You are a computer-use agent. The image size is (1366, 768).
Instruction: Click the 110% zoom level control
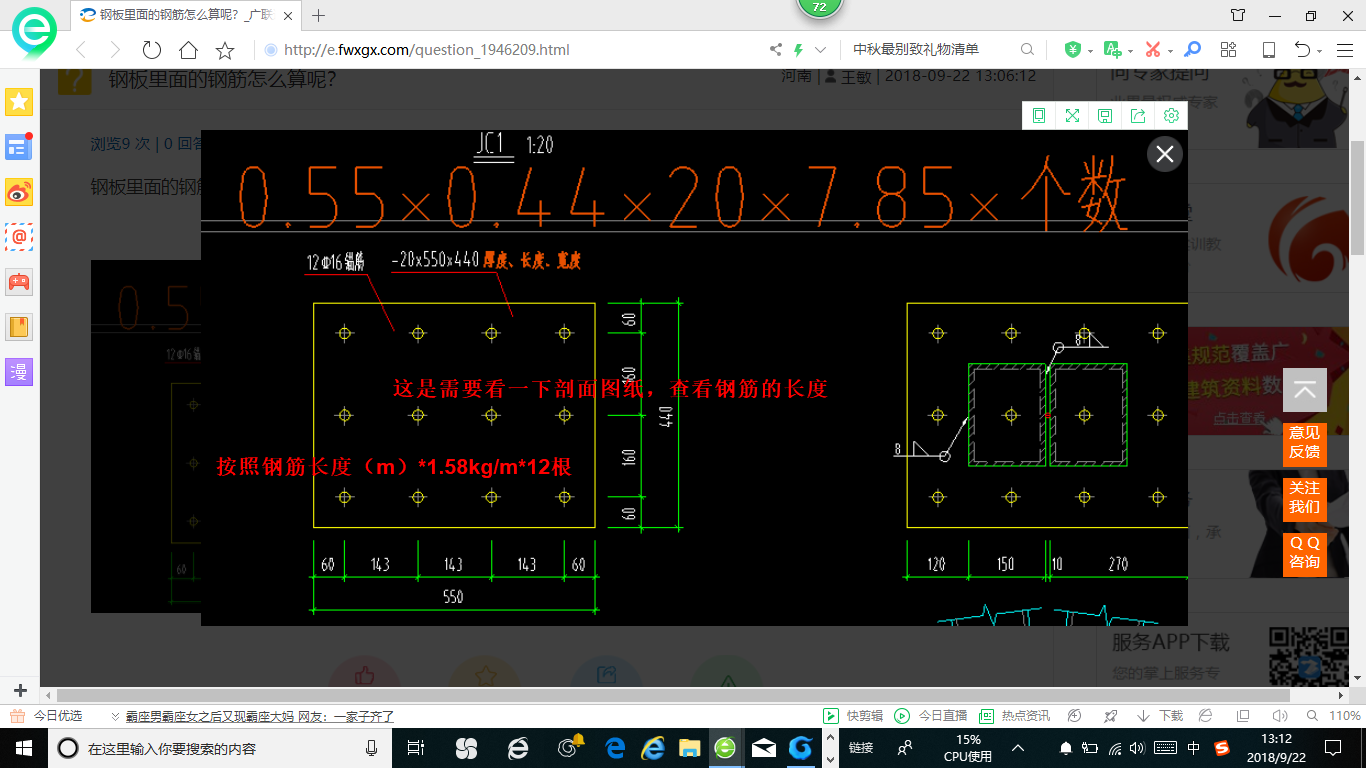tap(1335, 716)
